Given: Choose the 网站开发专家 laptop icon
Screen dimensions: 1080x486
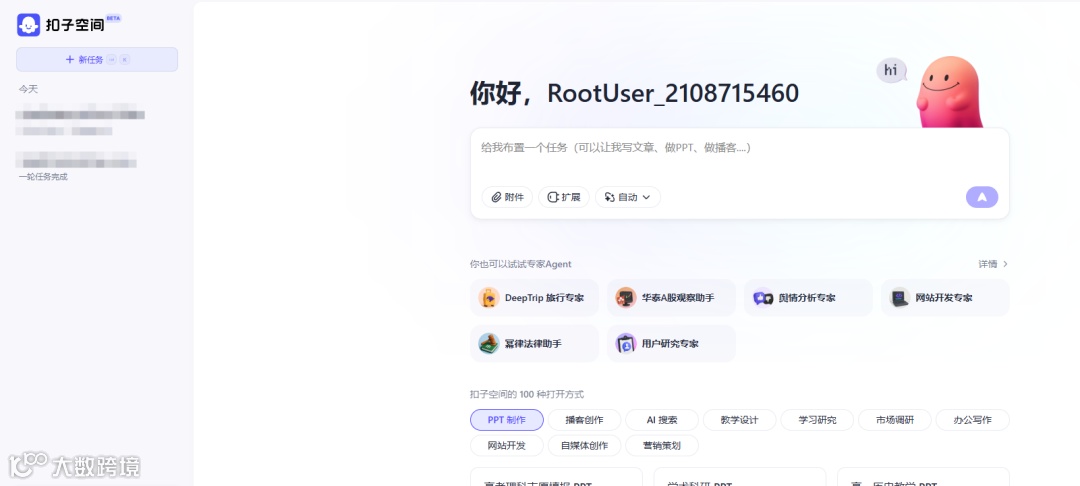Looking at the screenshot, I should [x=900, y=298].
